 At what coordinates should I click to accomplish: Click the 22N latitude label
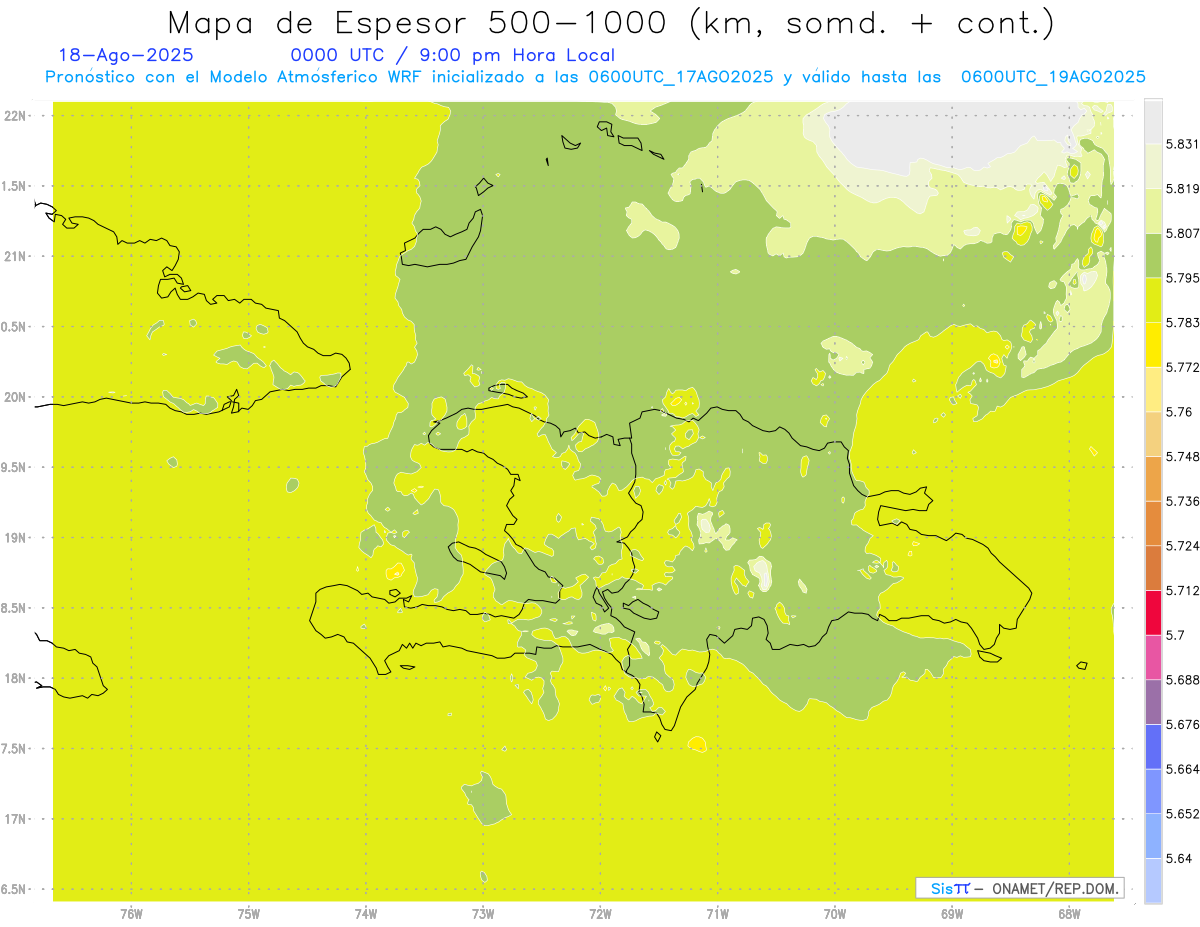(16, 116)
